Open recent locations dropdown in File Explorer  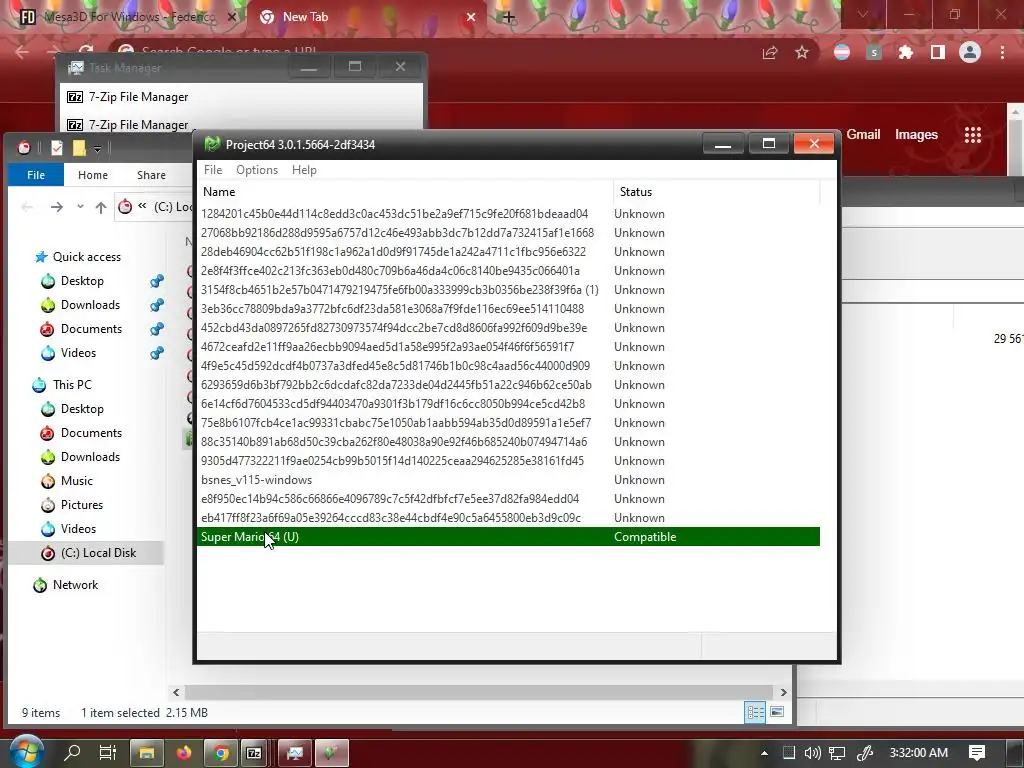point(80,207)
